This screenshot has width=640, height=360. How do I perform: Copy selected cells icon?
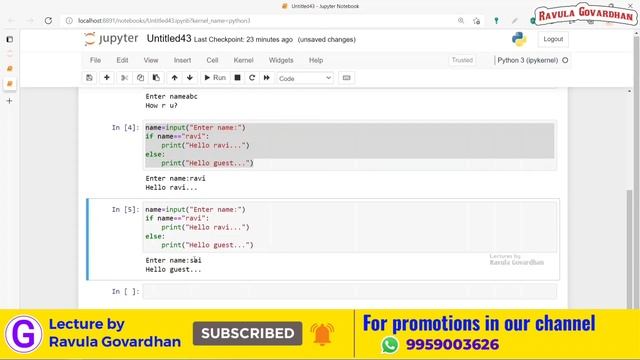(140, 78)
